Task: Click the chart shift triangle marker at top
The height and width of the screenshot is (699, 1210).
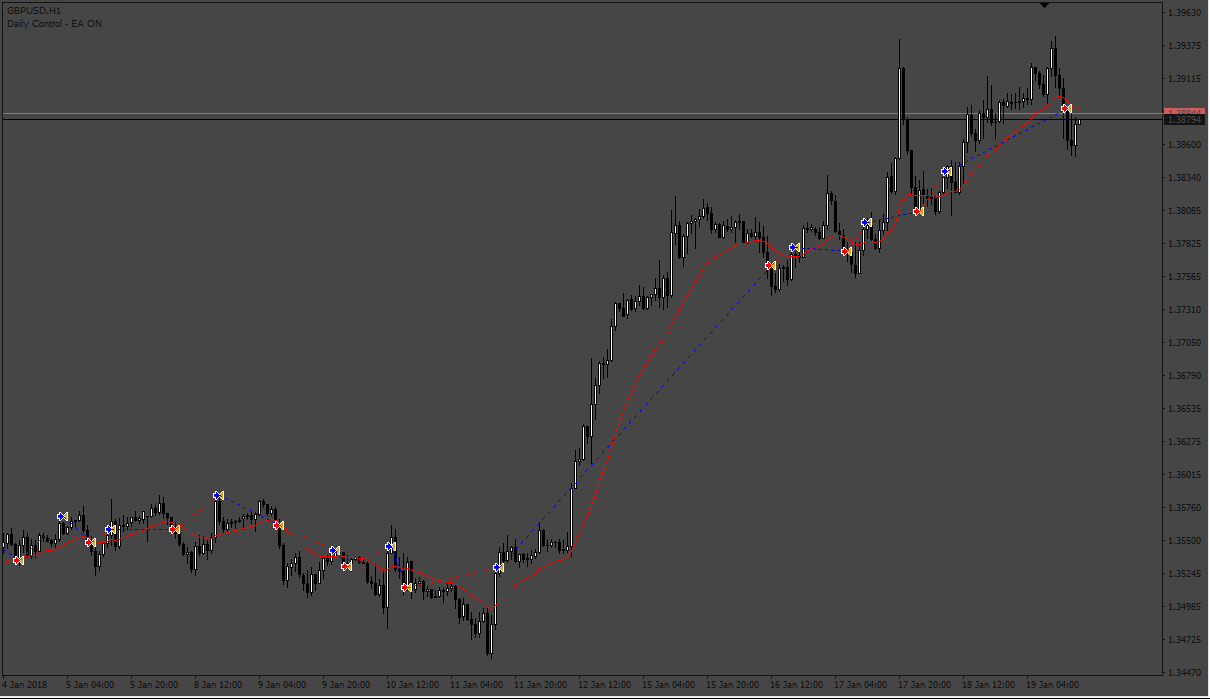Action: 1044,5
